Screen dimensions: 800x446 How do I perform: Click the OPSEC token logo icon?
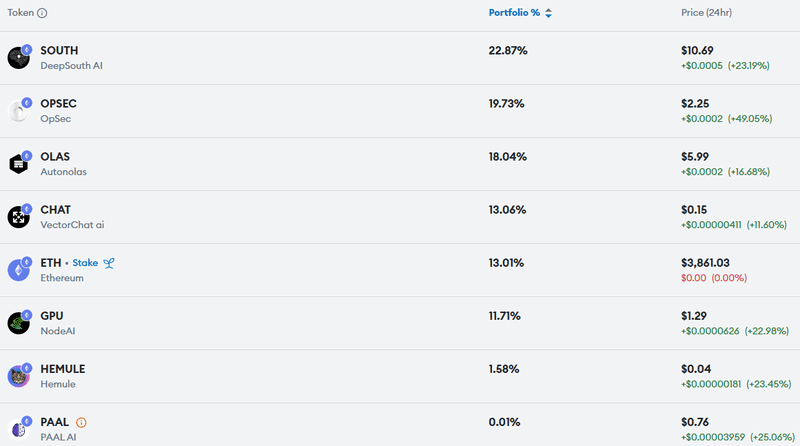18,111
